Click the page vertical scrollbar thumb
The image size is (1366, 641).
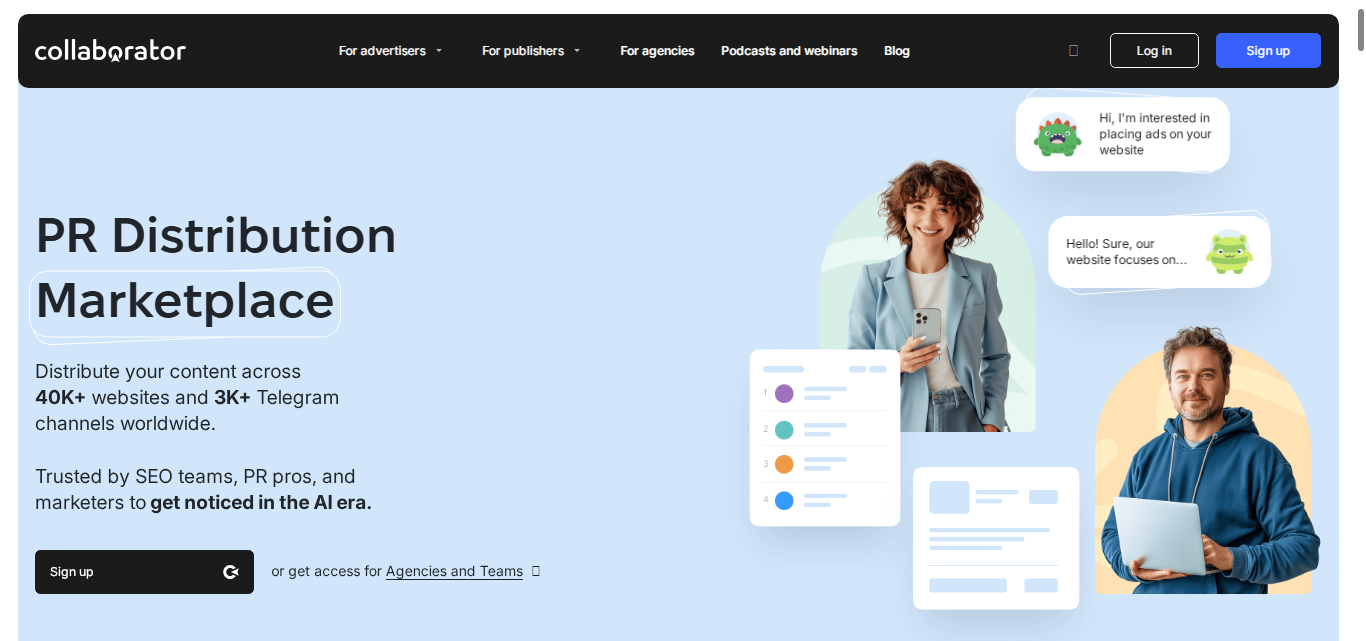click(1360, 31)
